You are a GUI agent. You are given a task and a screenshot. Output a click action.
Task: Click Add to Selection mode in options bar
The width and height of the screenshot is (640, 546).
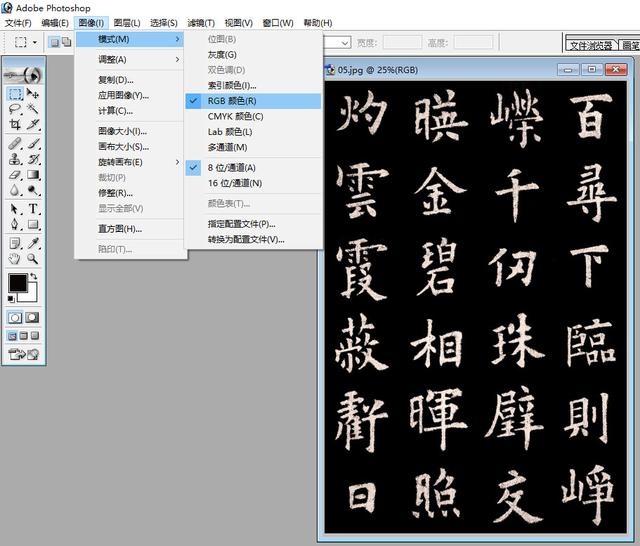[x=67, y=42]
